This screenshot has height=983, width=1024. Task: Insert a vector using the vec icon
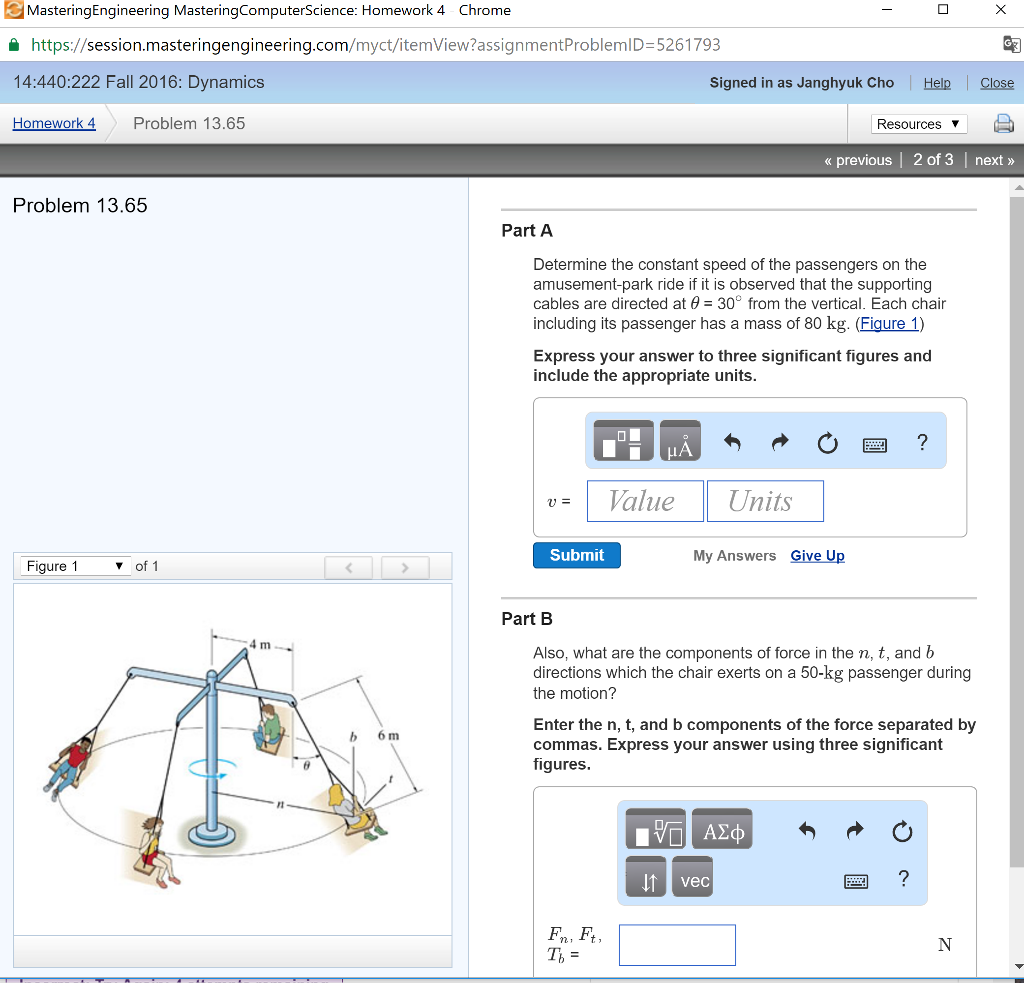pos(692,877)
